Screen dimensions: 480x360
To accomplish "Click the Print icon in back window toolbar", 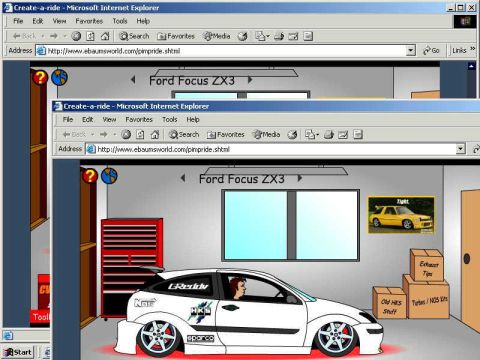I will (x=279, y=36).
